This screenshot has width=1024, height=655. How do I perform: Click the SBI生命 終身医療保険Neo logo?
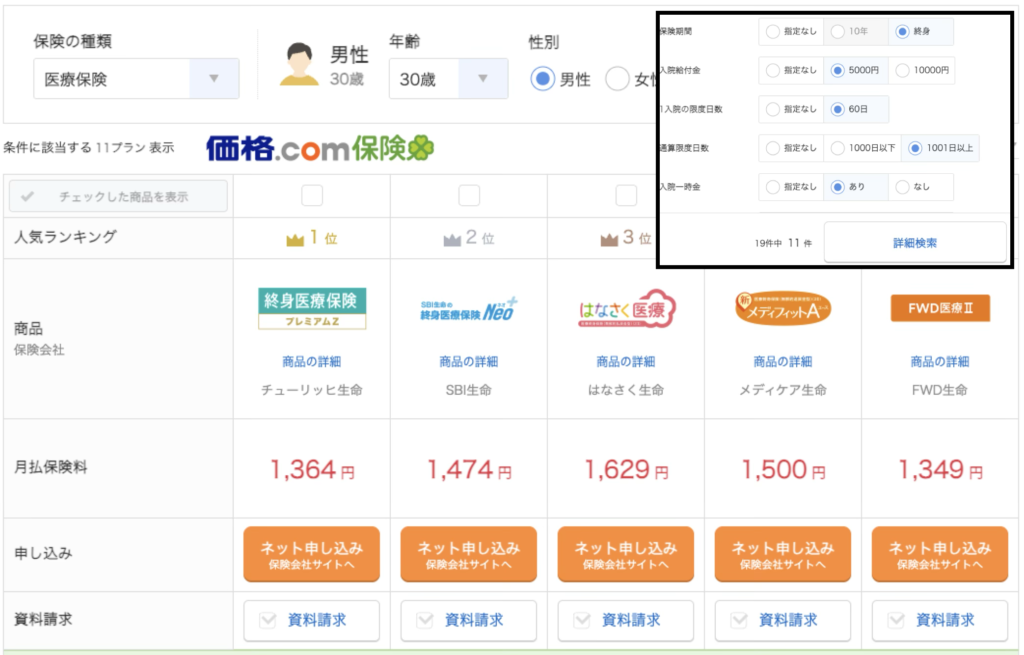coord(468,308)
